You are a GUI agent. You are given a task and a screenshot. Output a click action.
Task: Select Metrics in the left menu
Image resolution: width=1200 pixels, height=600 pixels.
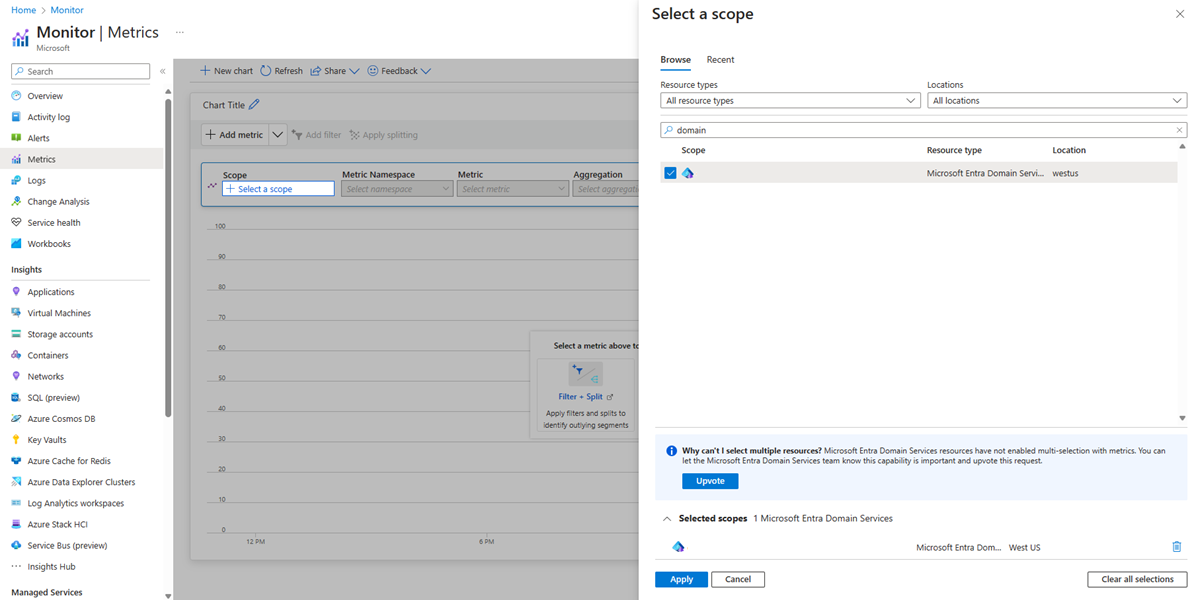(41, 159)
